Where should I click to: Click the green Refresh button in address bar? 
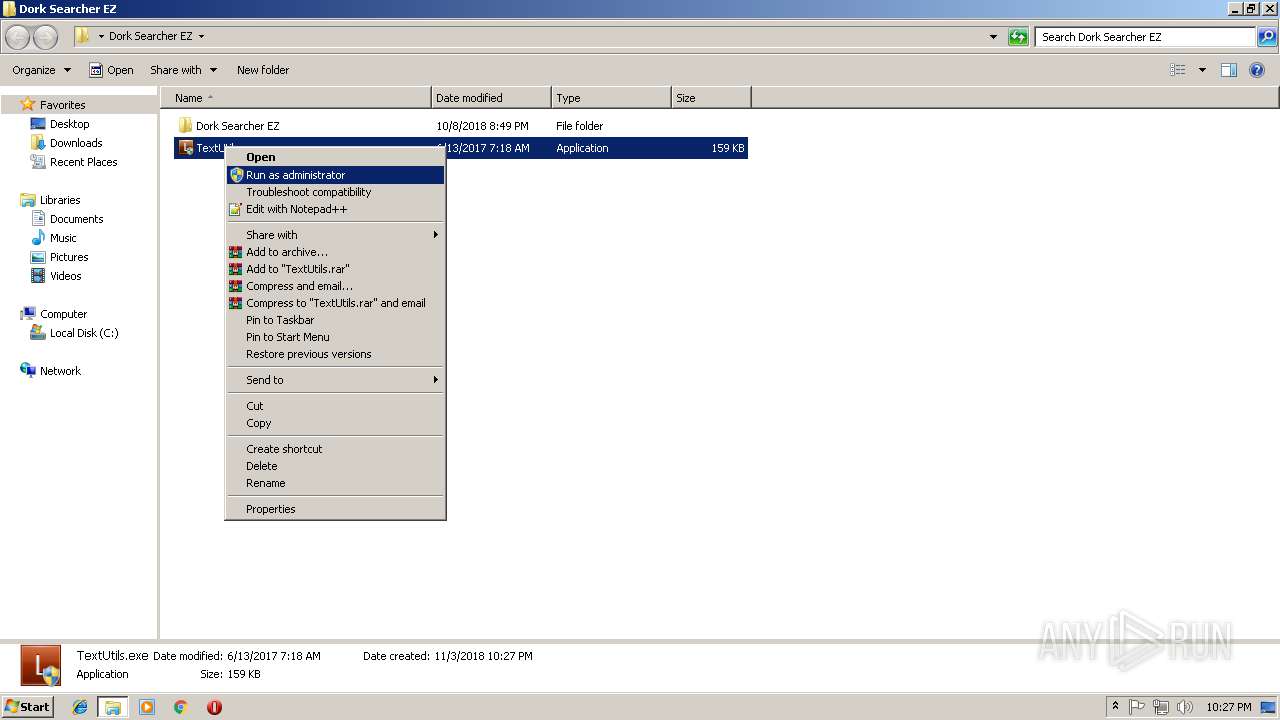coord(1018,37)
